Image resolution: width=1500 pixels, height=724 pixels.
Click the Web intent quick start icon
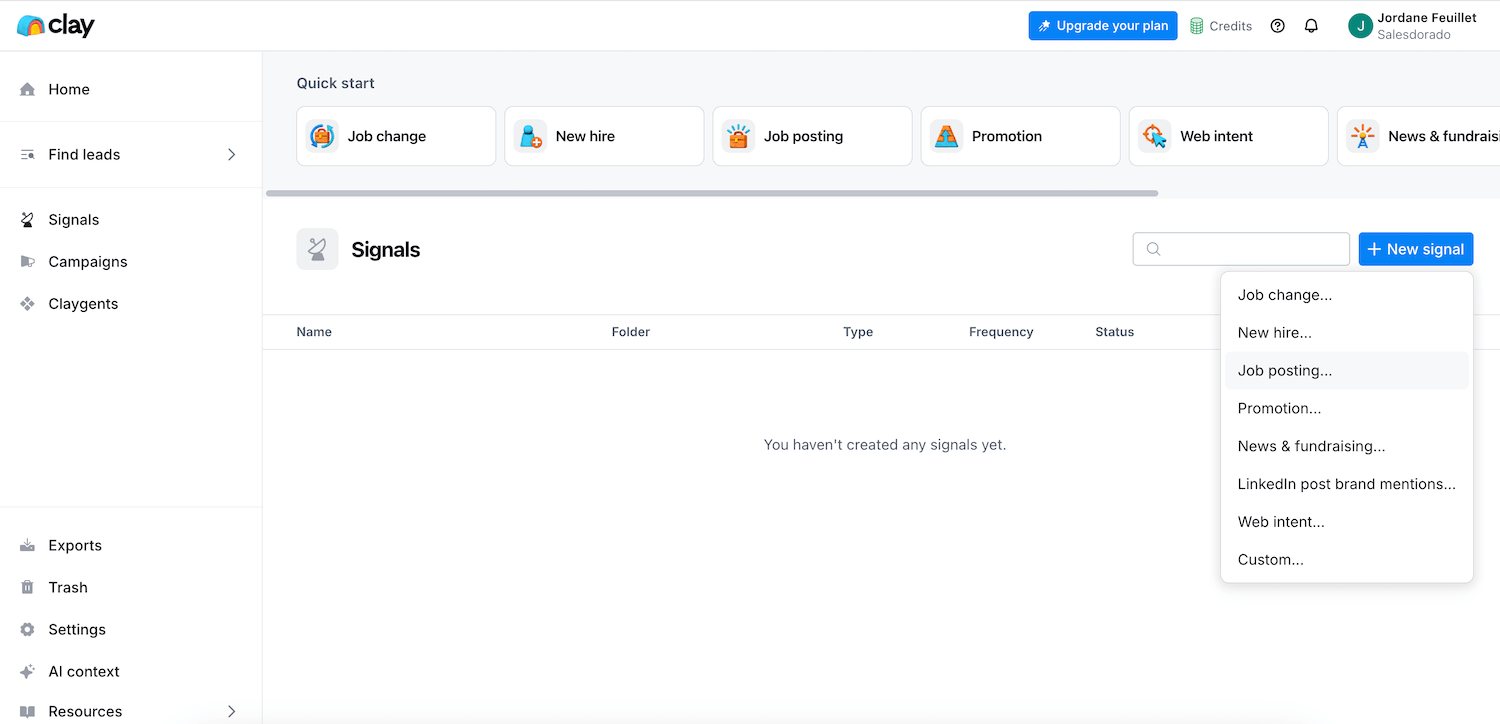pyautogui.click(x=1154, y=136)
